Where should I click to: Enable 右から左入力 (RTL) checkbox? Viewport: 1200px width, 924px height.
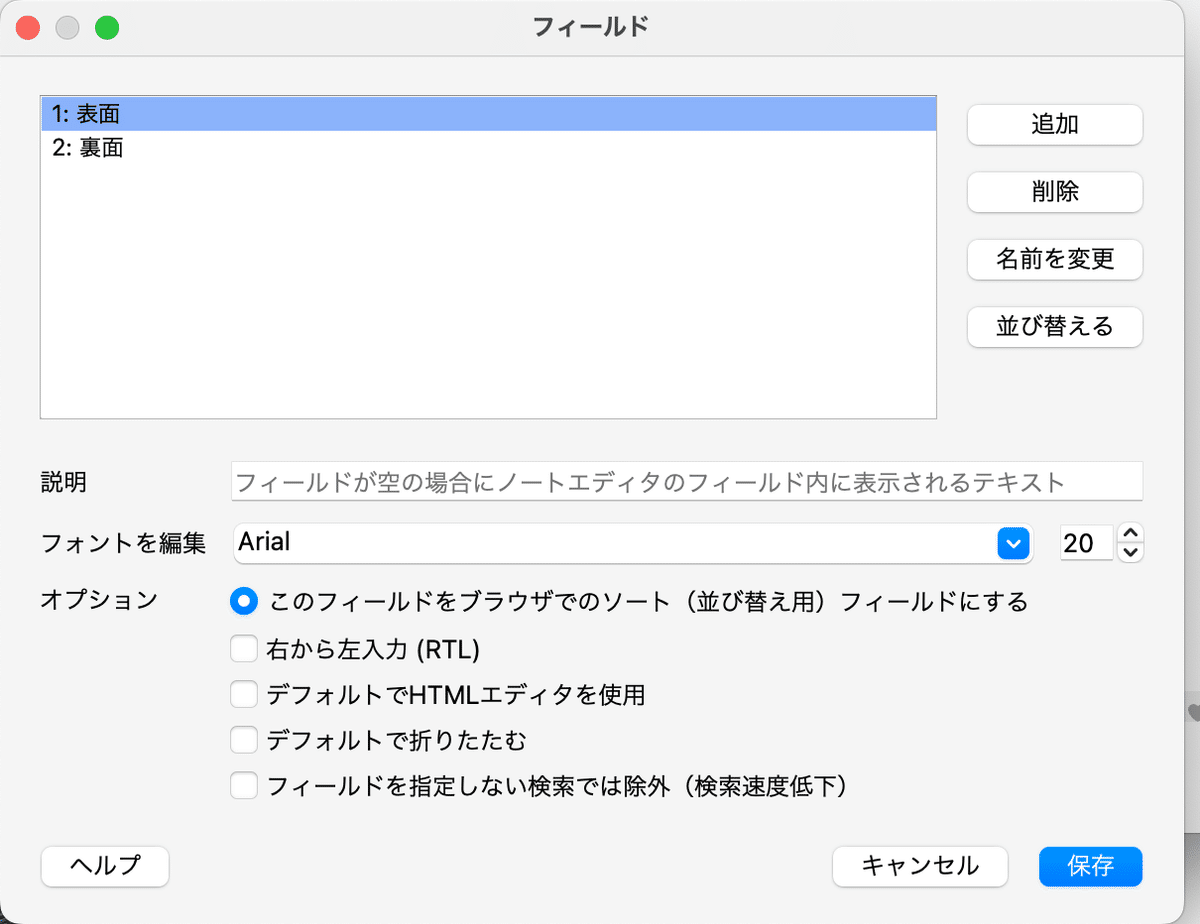(x=243, y=648)
